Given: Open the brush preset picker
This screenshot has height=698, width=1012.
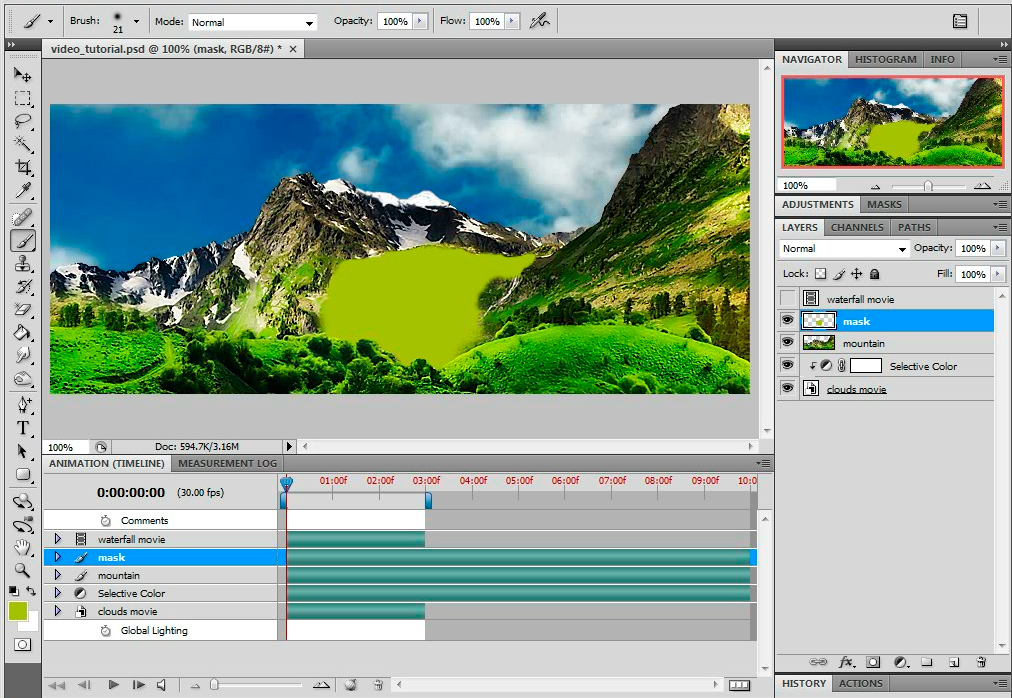Looking at the screenshot, I should [136, 21].
